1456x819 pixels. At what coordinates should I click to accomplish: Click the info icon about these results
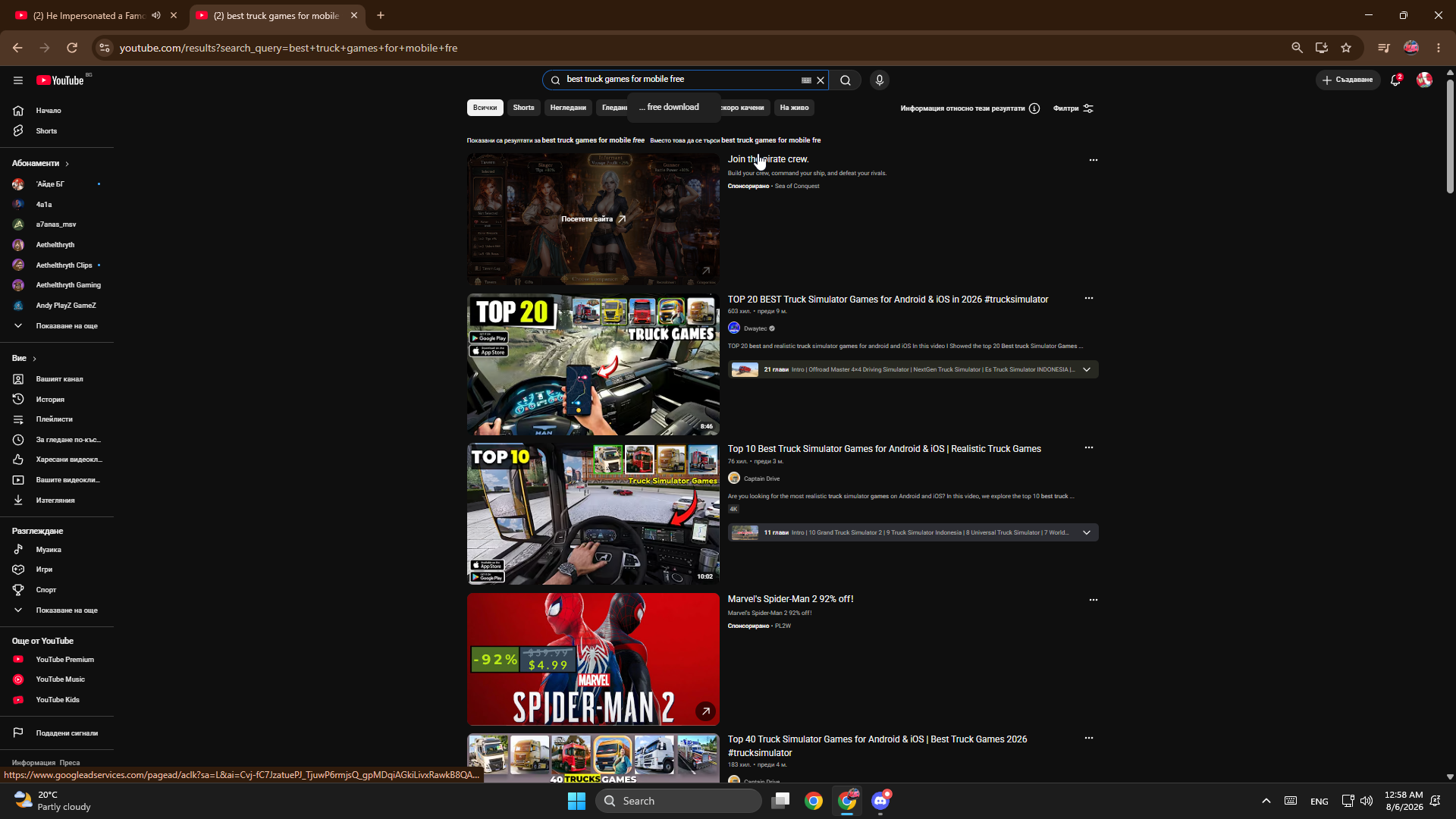(1034, 108)
